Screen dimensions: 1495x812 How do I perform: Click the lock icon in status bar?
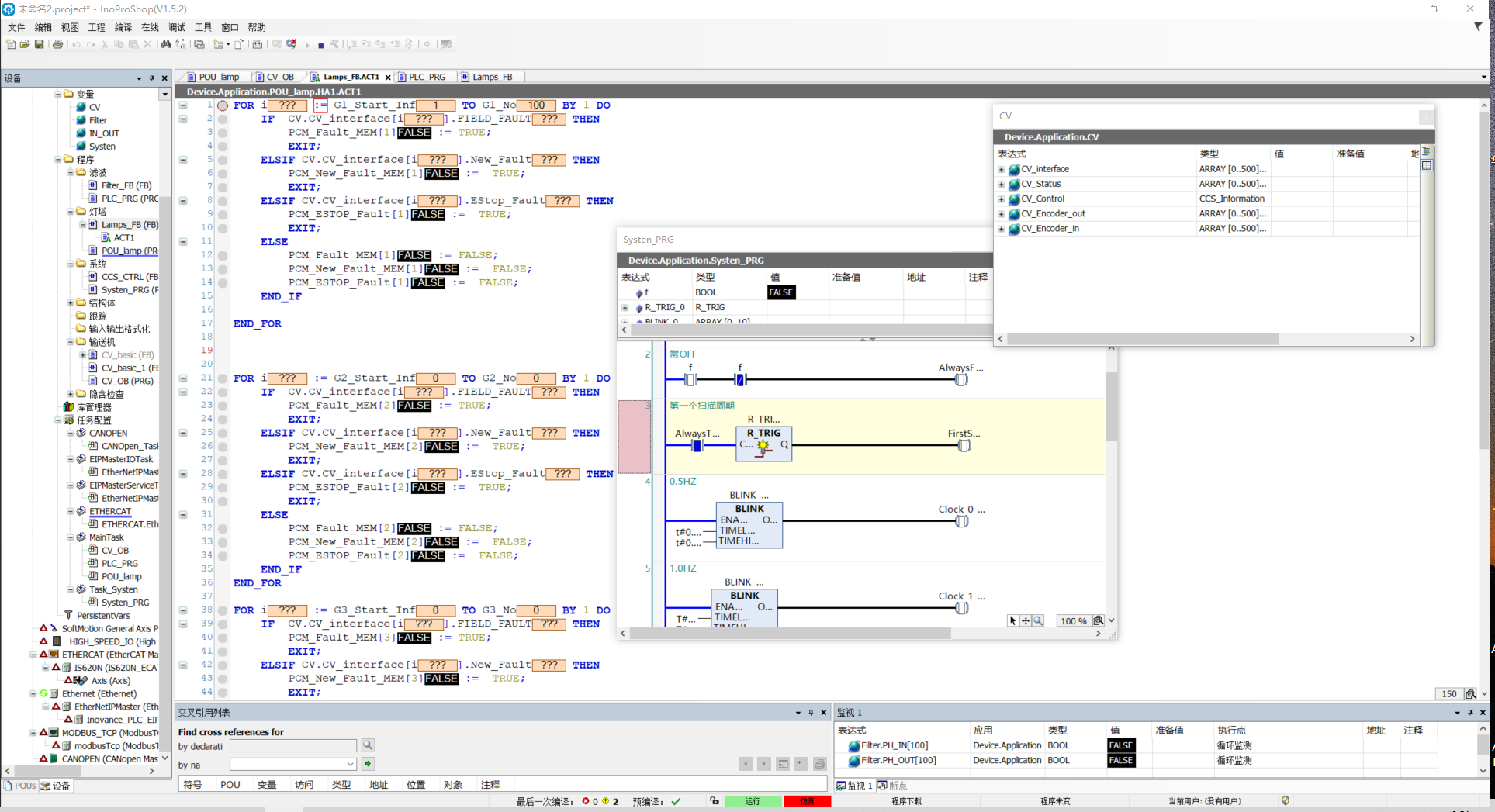tap(714, 801)
